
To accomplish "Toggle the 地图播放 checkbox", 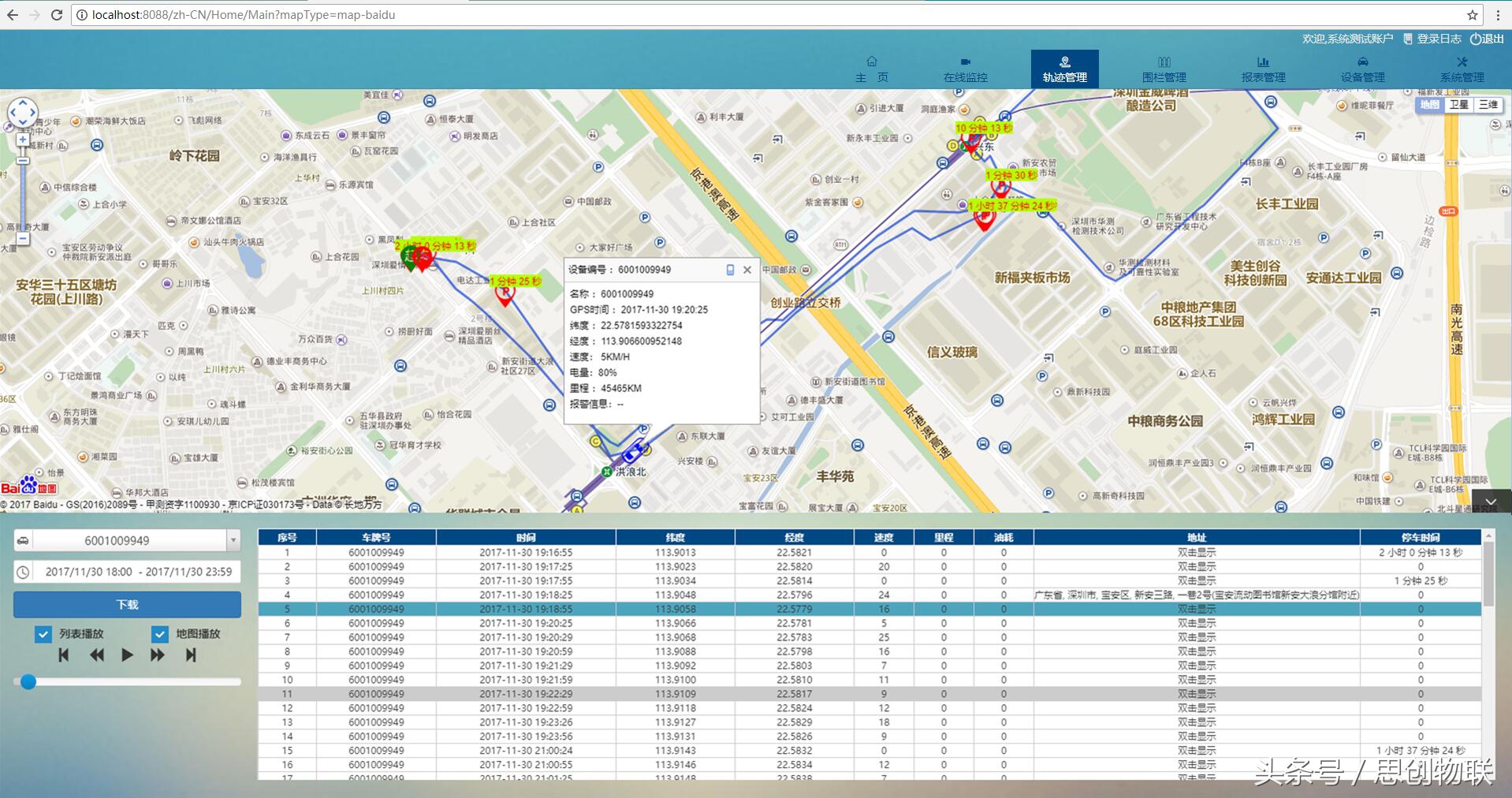I will [160, 634].
